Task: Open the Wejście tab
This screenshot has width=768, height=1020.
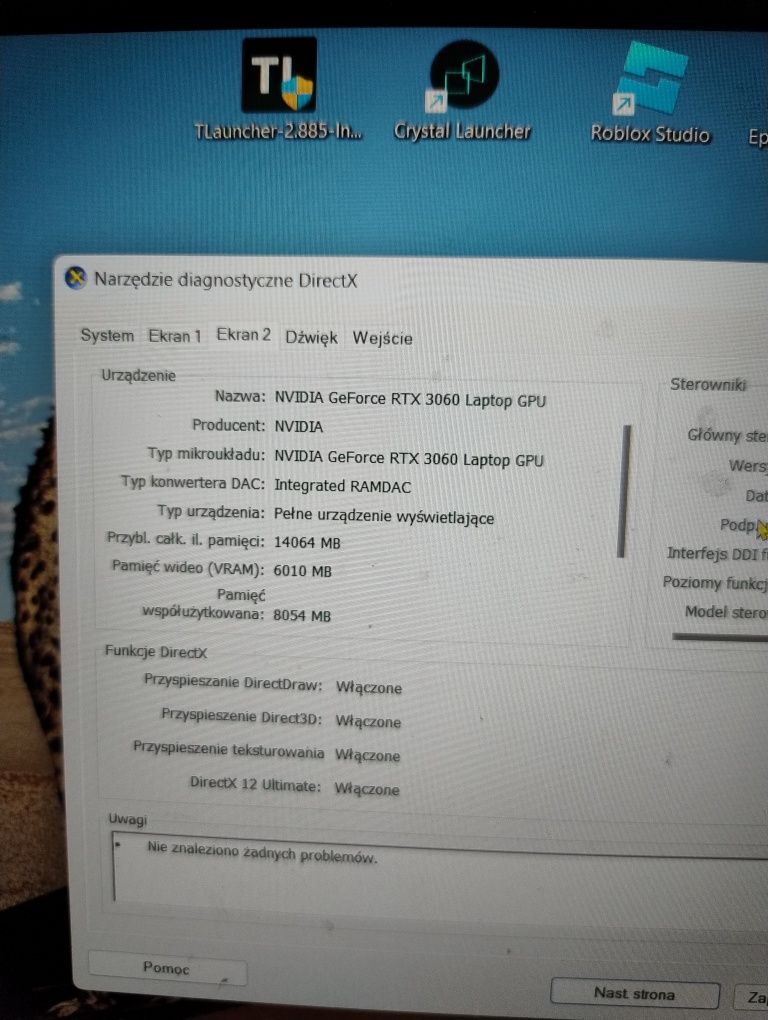Action: pyautogui.click(x=382, y=338)
